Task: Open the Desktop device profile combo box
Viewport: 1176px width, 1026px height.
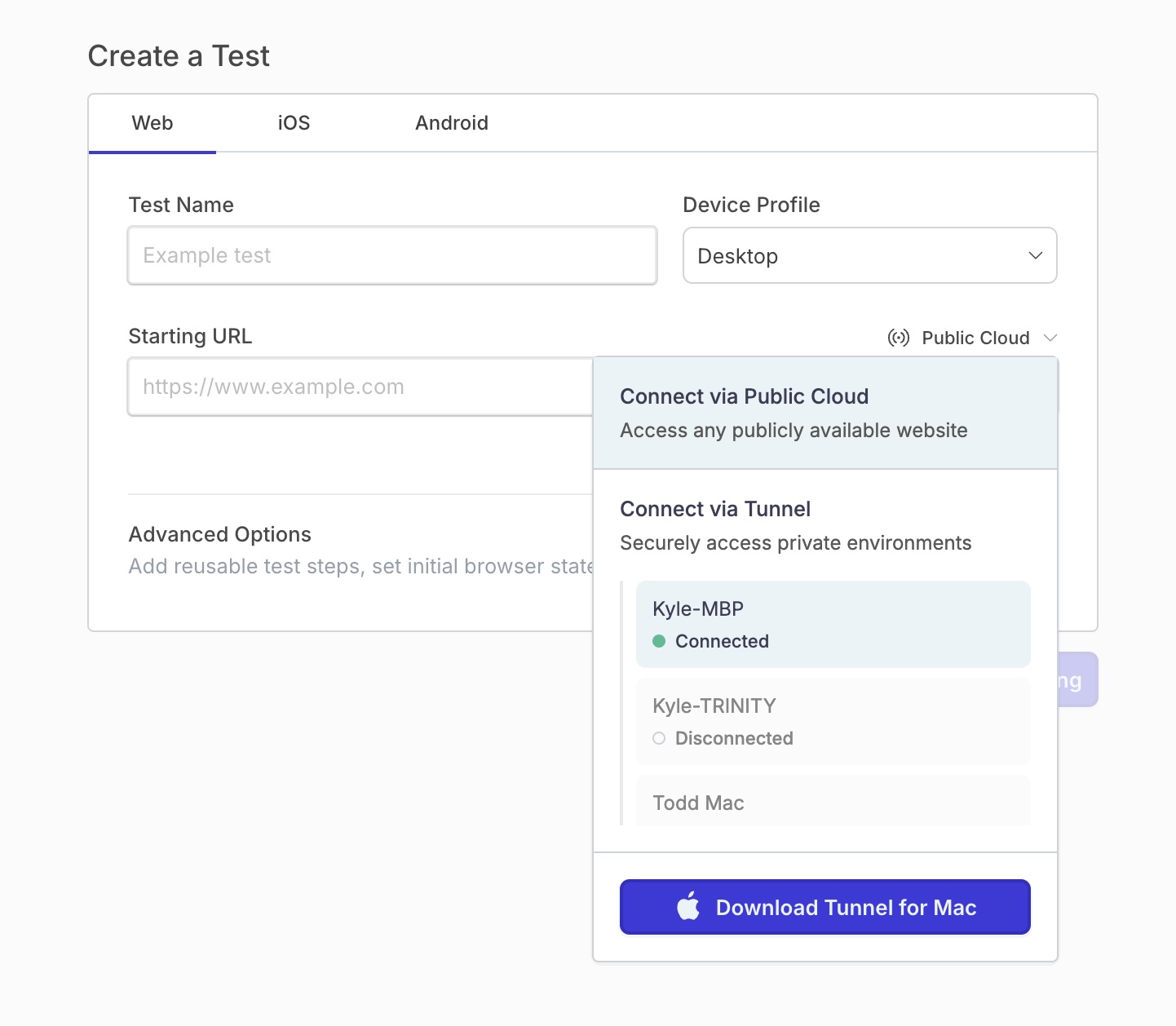Action: coord(869,255)
